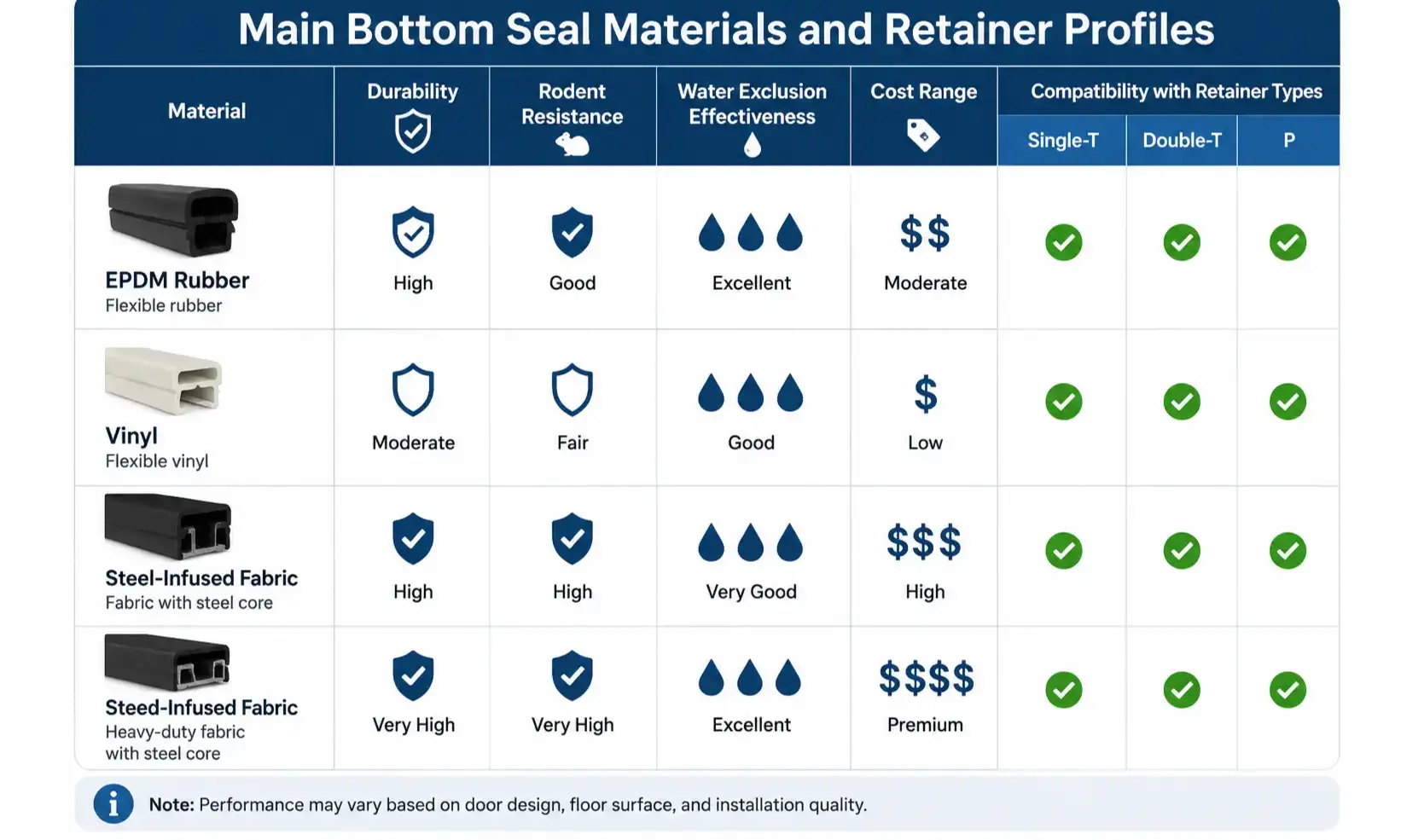Click the rodent icon under Rodent Resistance
This screenshot has width=1401, height=840.
pyautogui.click(x=573, y=145)
